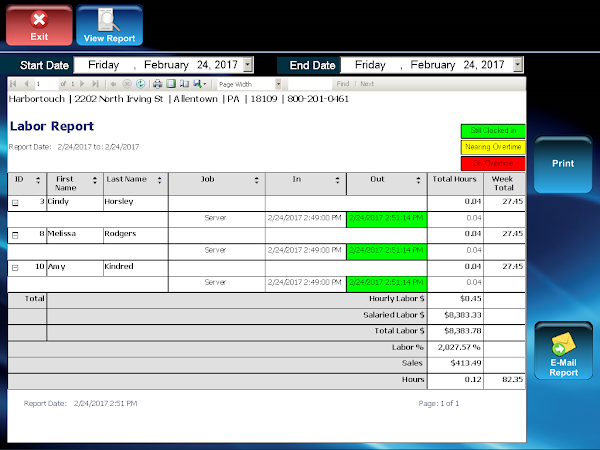Click the Hourly Labor $0.45 value

471,298
